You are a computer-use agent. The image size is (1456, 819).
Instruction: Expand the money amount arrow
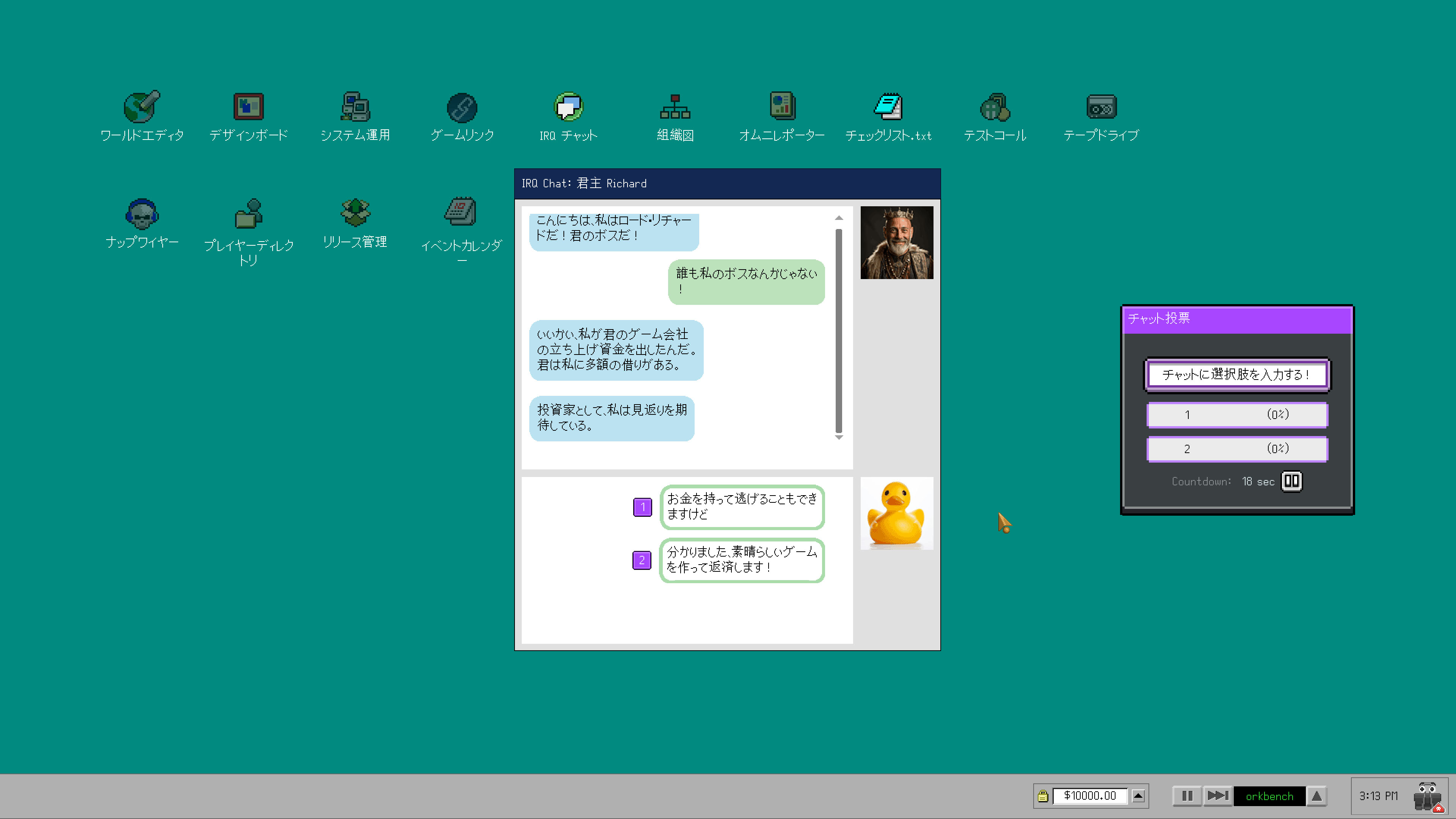point(1138,796)
